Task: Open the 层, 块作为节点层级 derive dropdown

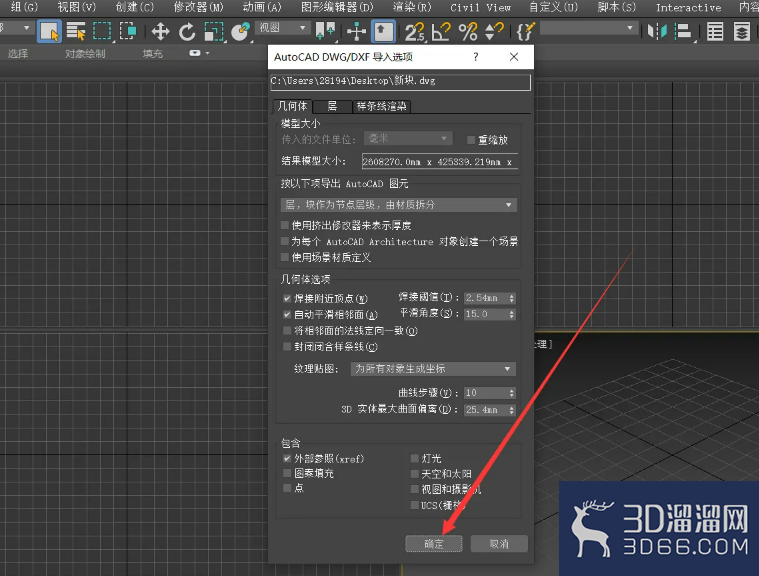Action: pos(398,205)
